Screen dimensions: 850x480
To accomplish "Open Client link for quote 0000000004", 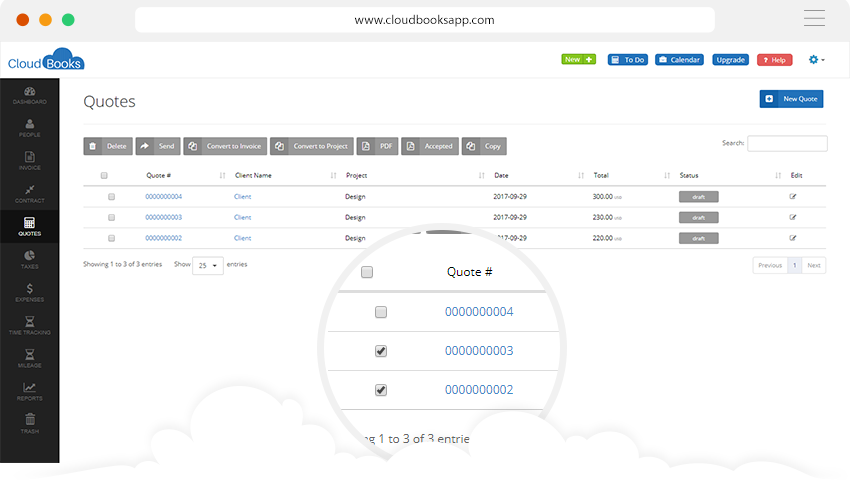I will [242, 196].
